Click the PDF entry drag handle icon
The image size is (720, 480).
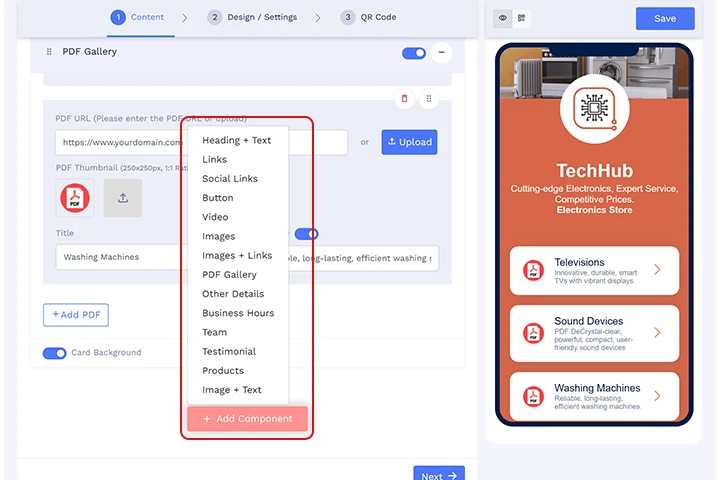(429, 98)
